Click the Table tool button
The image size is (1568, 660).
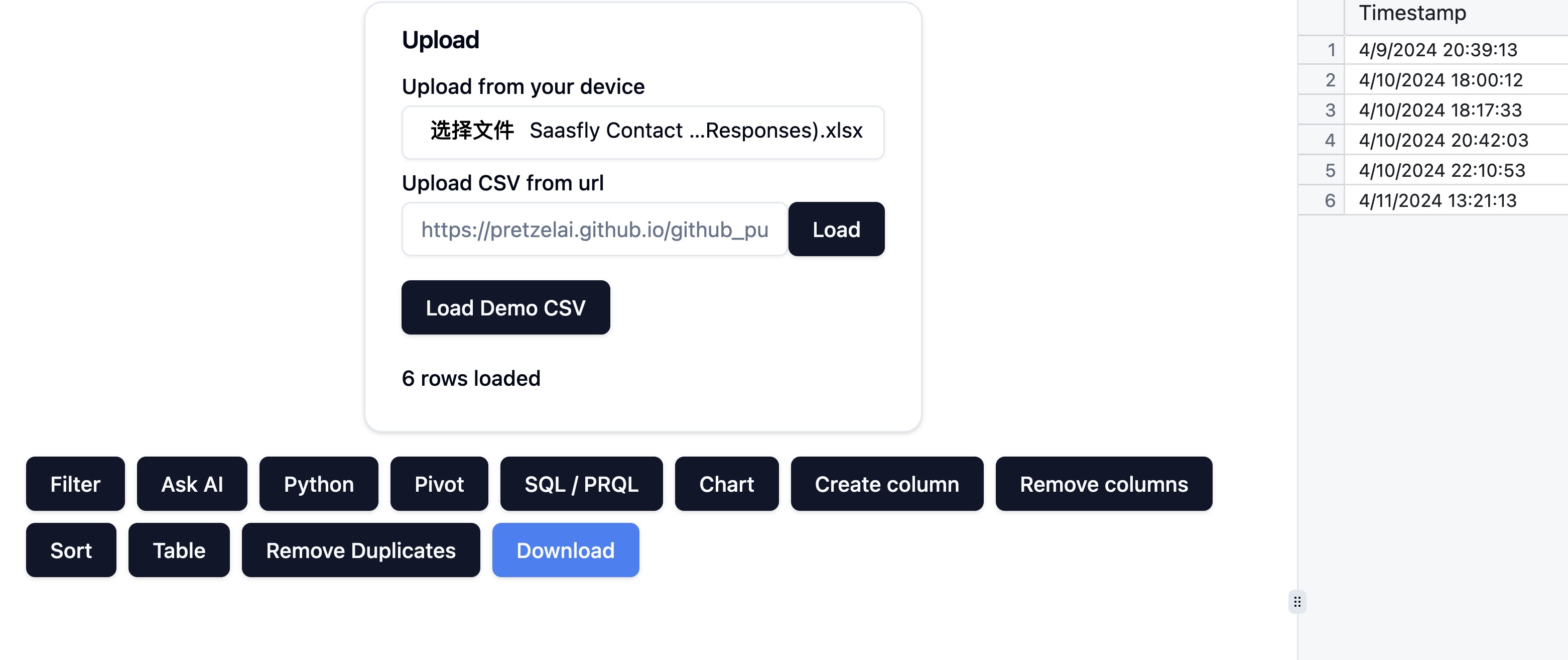179,550
